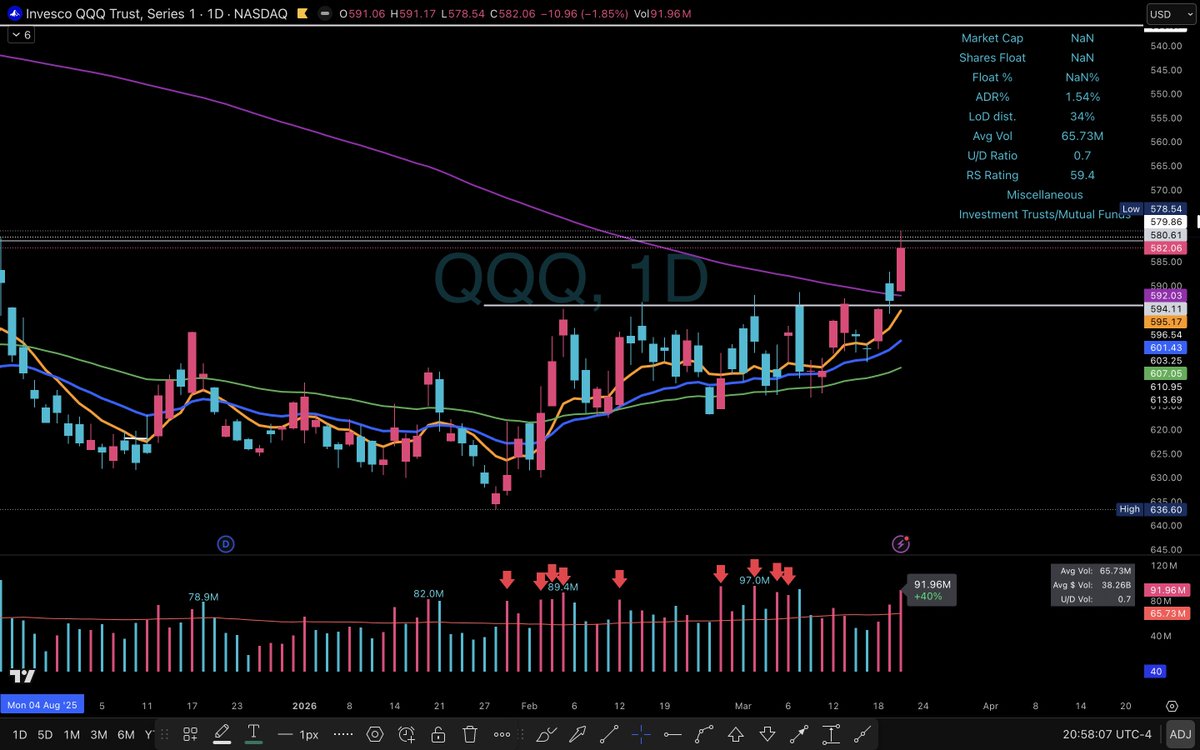Select the arrow down marker tool
Image resolution: width=1200 pixels, height=750 pixels.
[x=767, y=733]
